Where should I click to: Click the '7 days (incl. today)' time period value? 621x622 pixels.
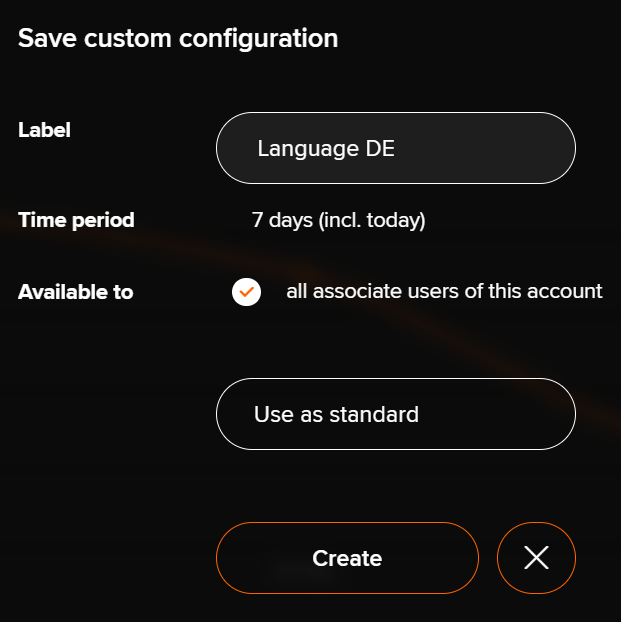(338, 220)
